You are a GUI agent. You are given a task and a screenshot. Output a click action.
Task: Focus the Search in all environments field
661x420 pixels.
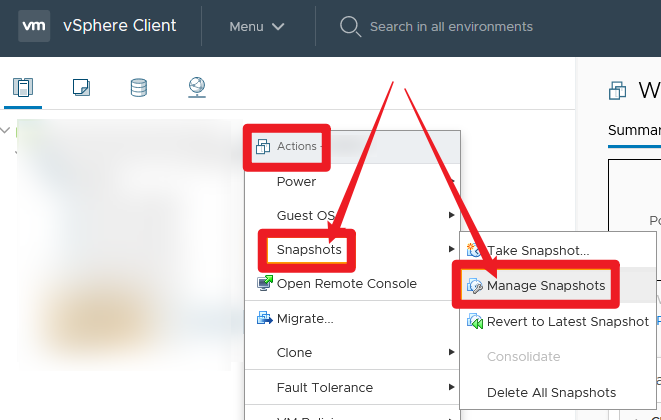pyautogui.click(x=451, y=27)
